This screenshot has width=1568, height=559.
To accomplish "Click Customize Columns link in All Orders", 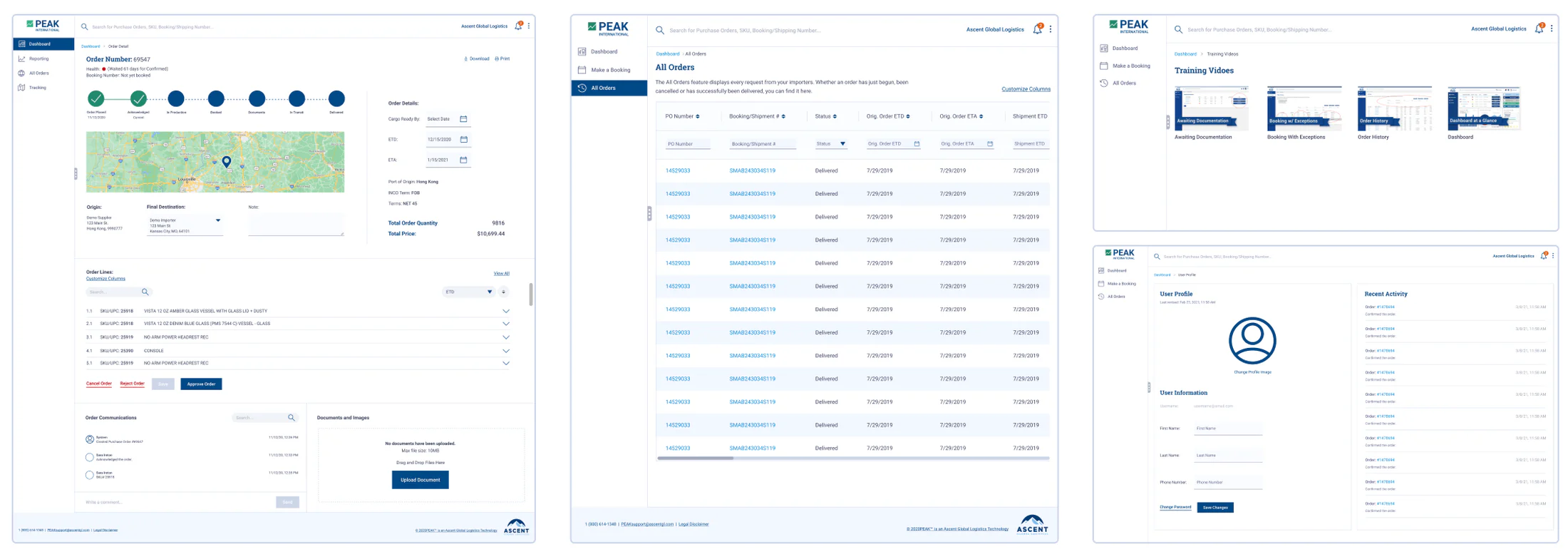I will pyautogui.click(x=1026, y=89).
